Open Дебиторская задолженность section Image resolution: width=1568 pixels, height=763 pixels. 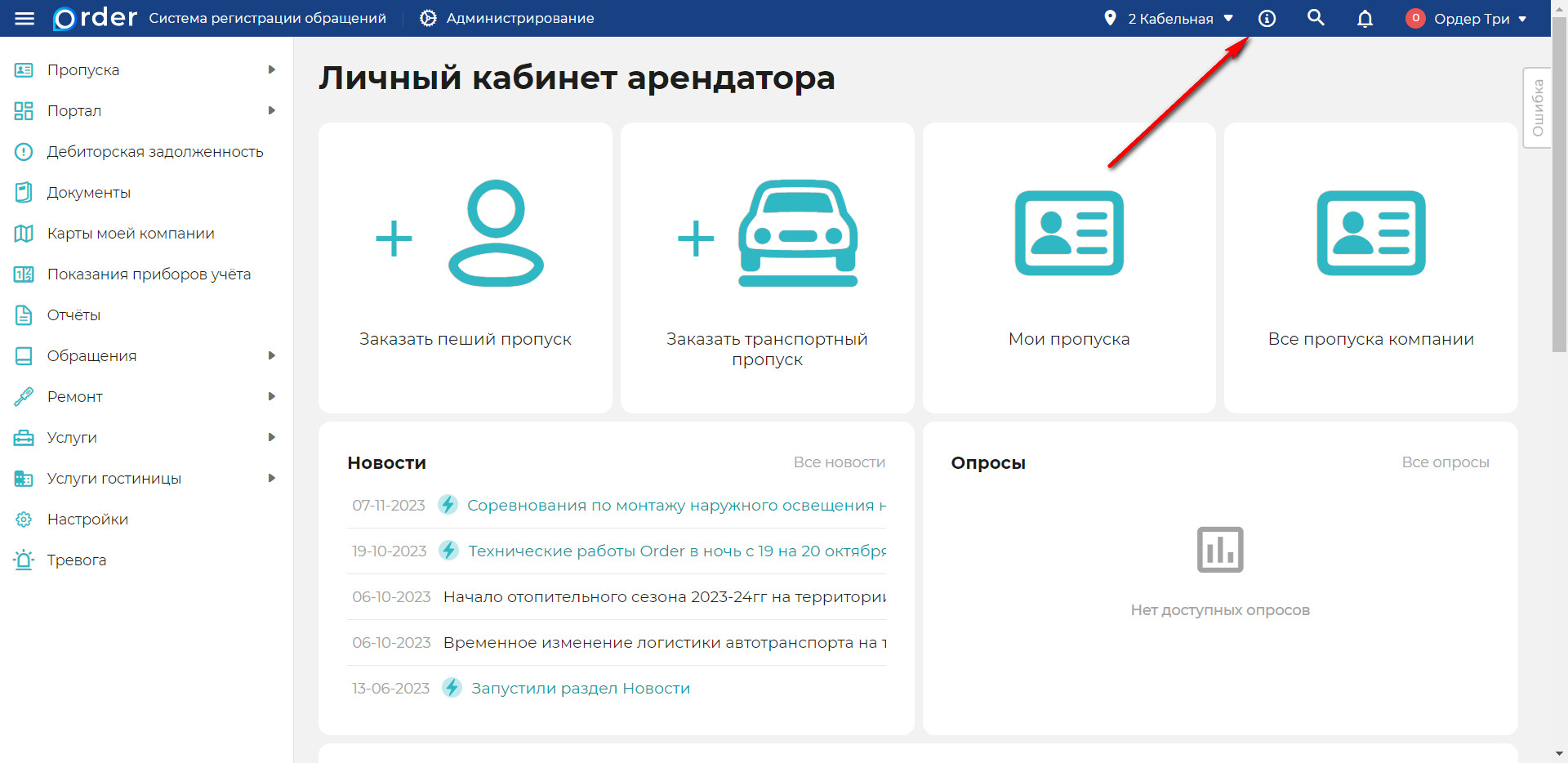[155, 151]
